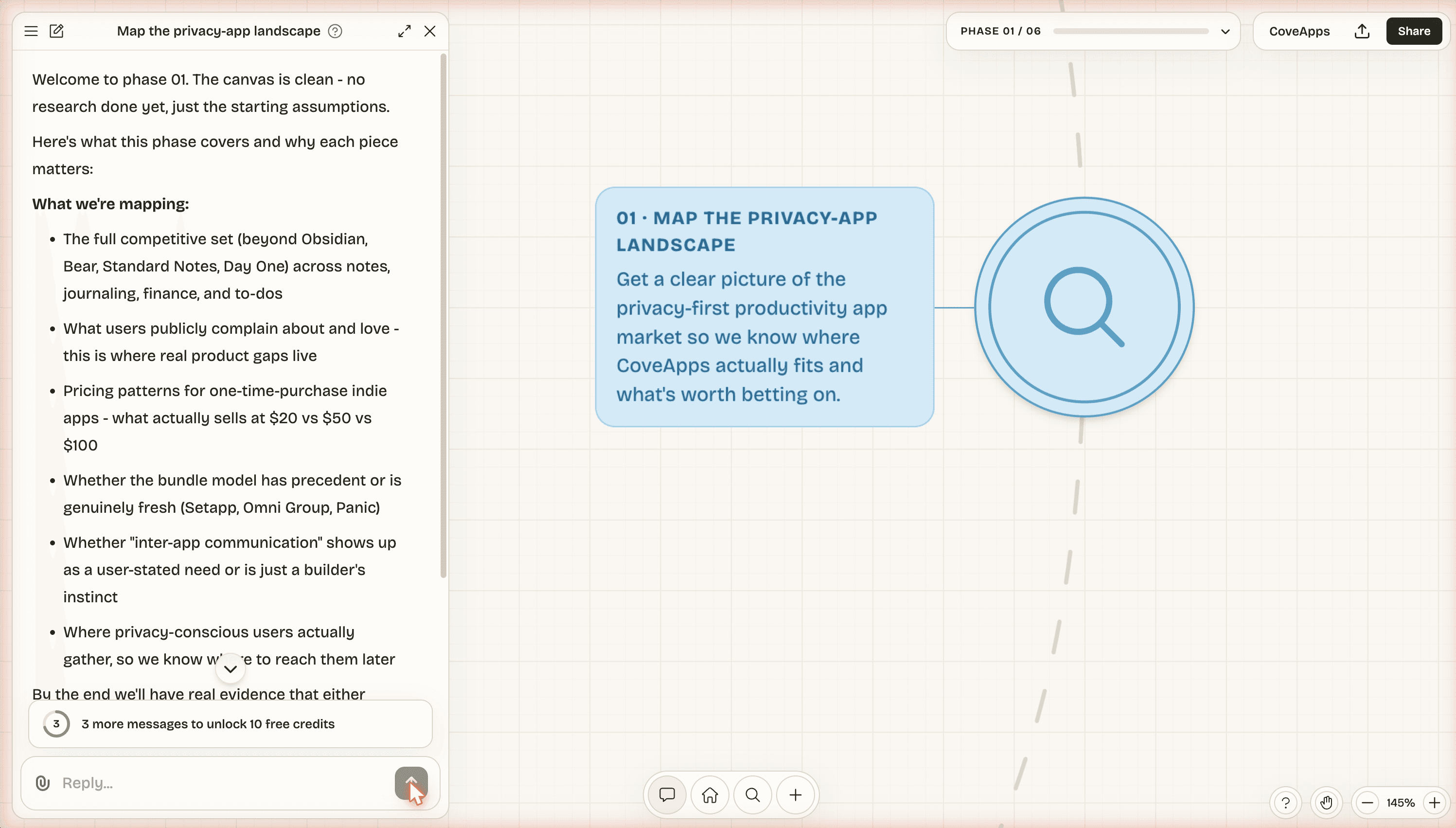
Task: Open chat bubble tool in bottom toolbar
Action: tap(667, 795)
